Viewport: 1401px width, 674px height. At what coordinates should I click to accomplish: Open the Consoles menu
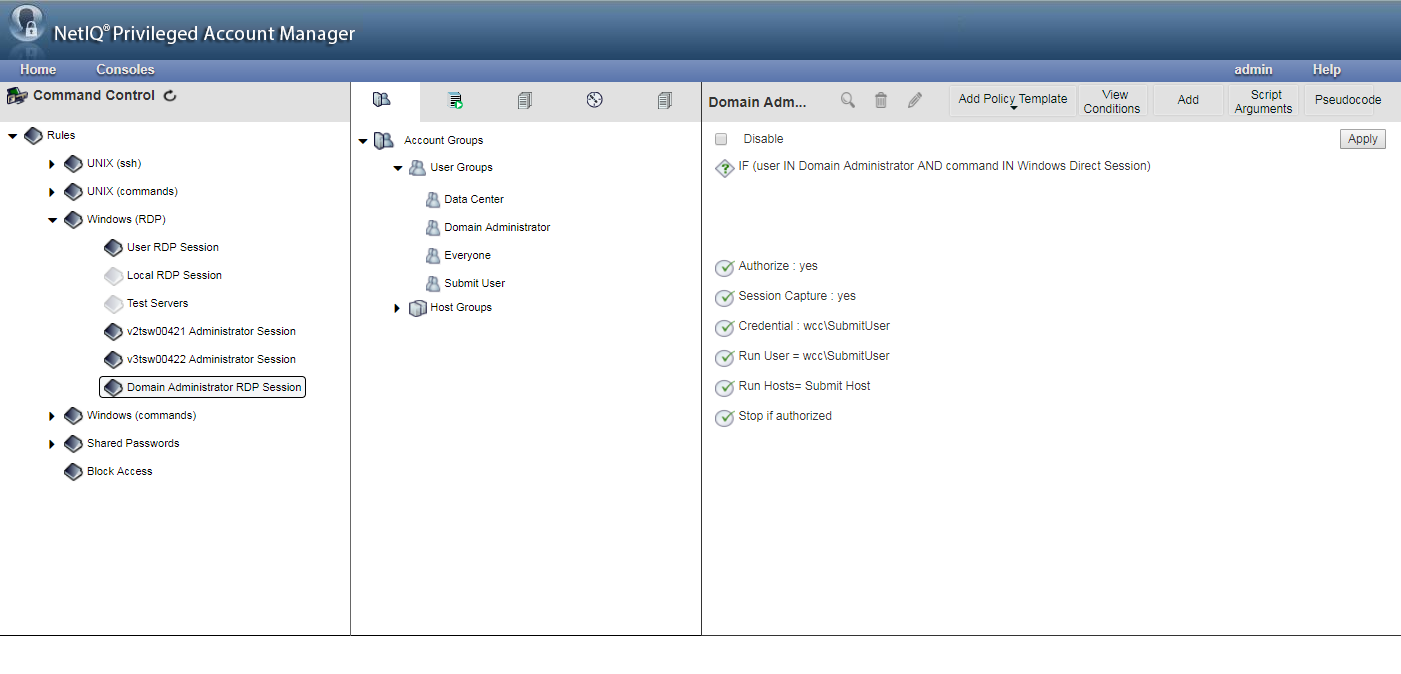[x=125, y=70]
